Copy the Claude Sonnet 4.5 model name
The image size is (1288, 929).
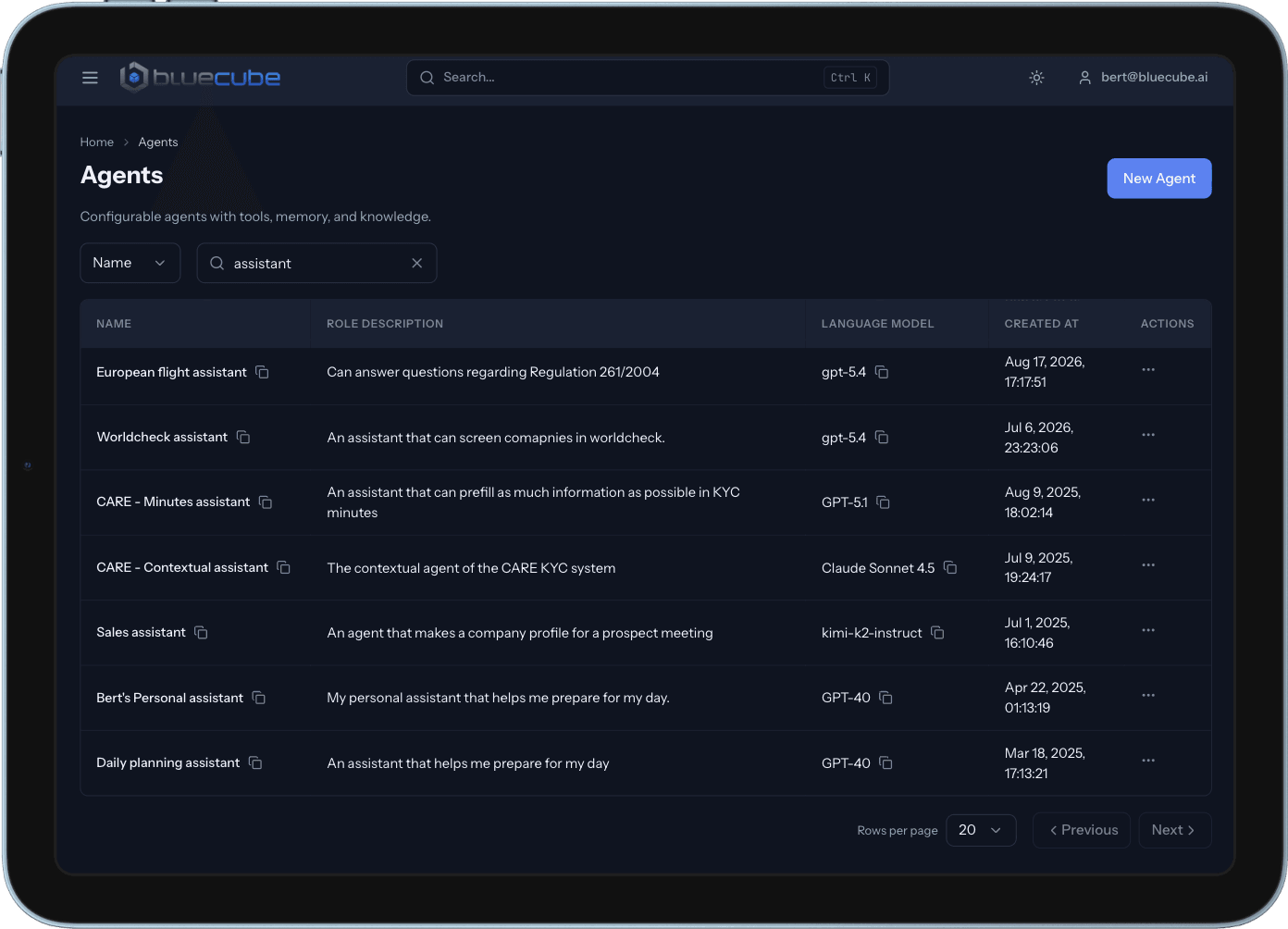click(950, 567)
